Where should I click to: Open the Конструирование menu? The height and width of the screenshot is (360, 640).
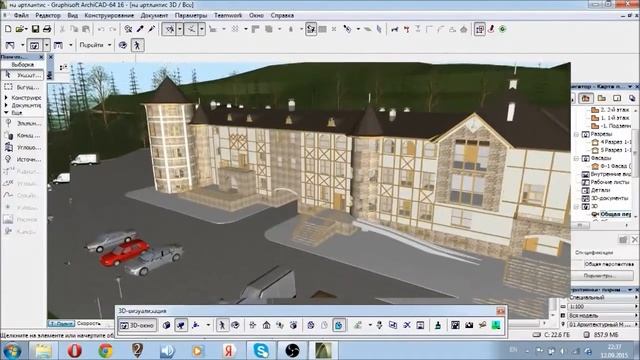(x=109, y=15)
